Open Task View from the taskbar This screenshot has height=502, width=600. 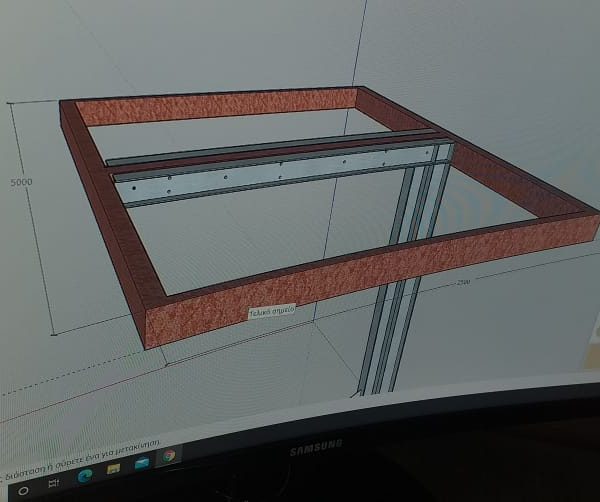[54, 484]
